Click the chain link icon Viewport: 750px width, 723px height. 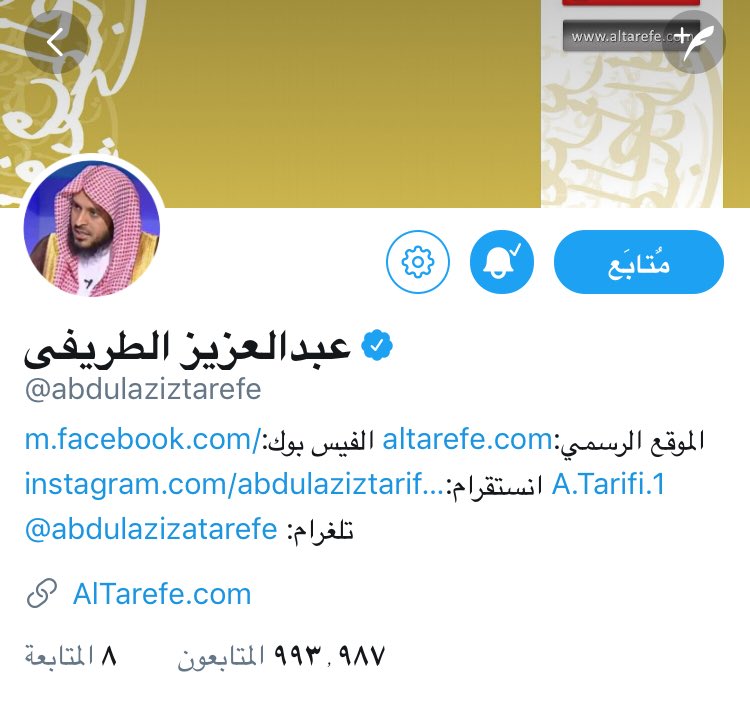tap(42, 593)
